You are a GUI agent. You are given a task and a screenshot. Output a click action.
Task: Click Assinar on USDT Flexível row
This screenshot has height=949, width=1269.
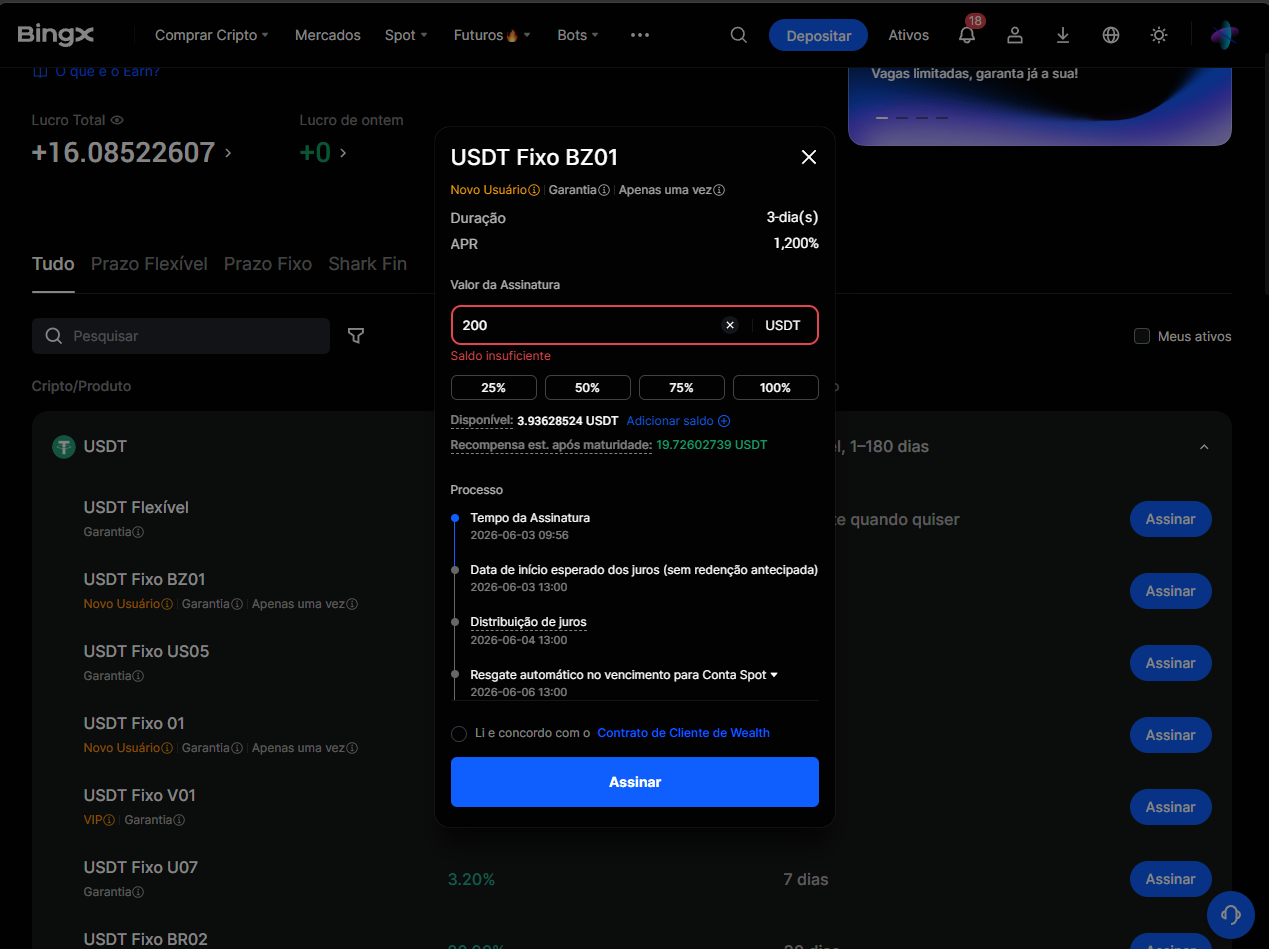[1171, 519]
